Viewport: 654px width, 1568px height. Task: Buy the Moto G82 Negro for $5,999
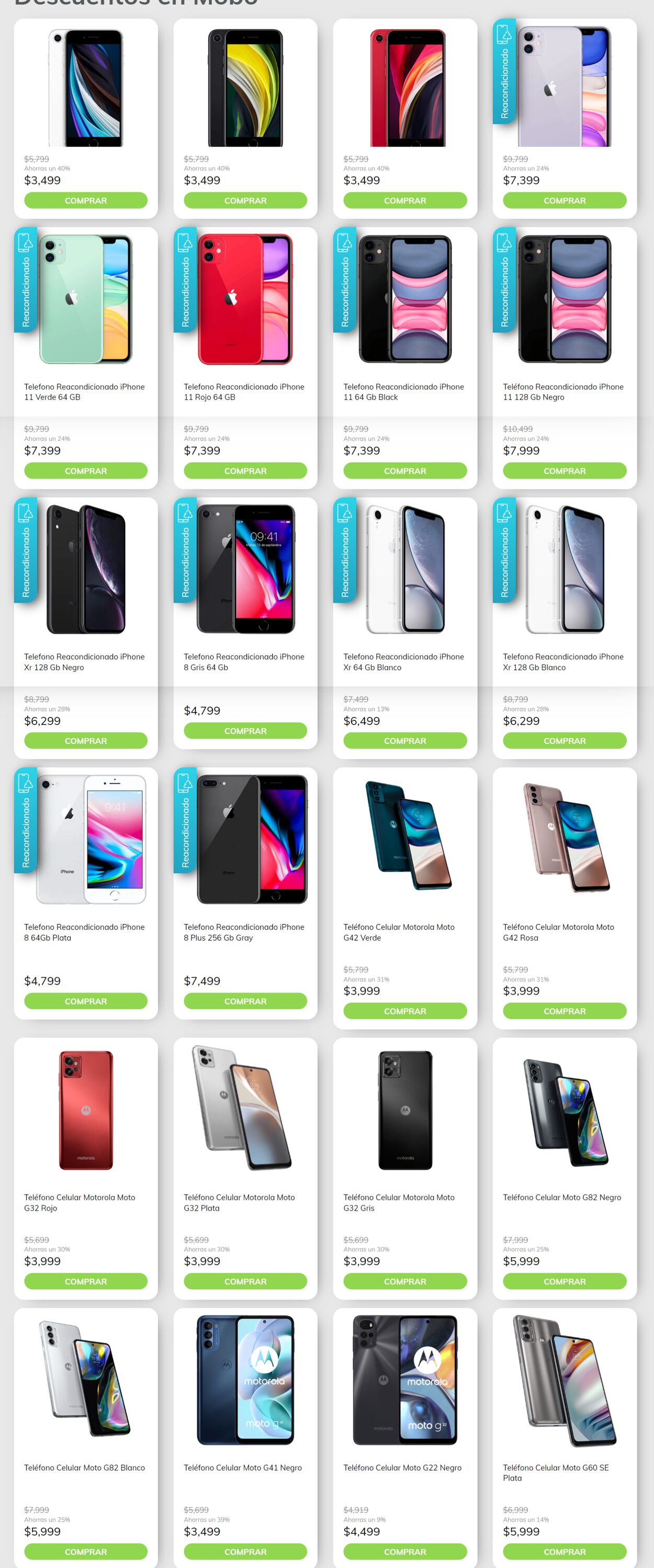(565, 1281)
